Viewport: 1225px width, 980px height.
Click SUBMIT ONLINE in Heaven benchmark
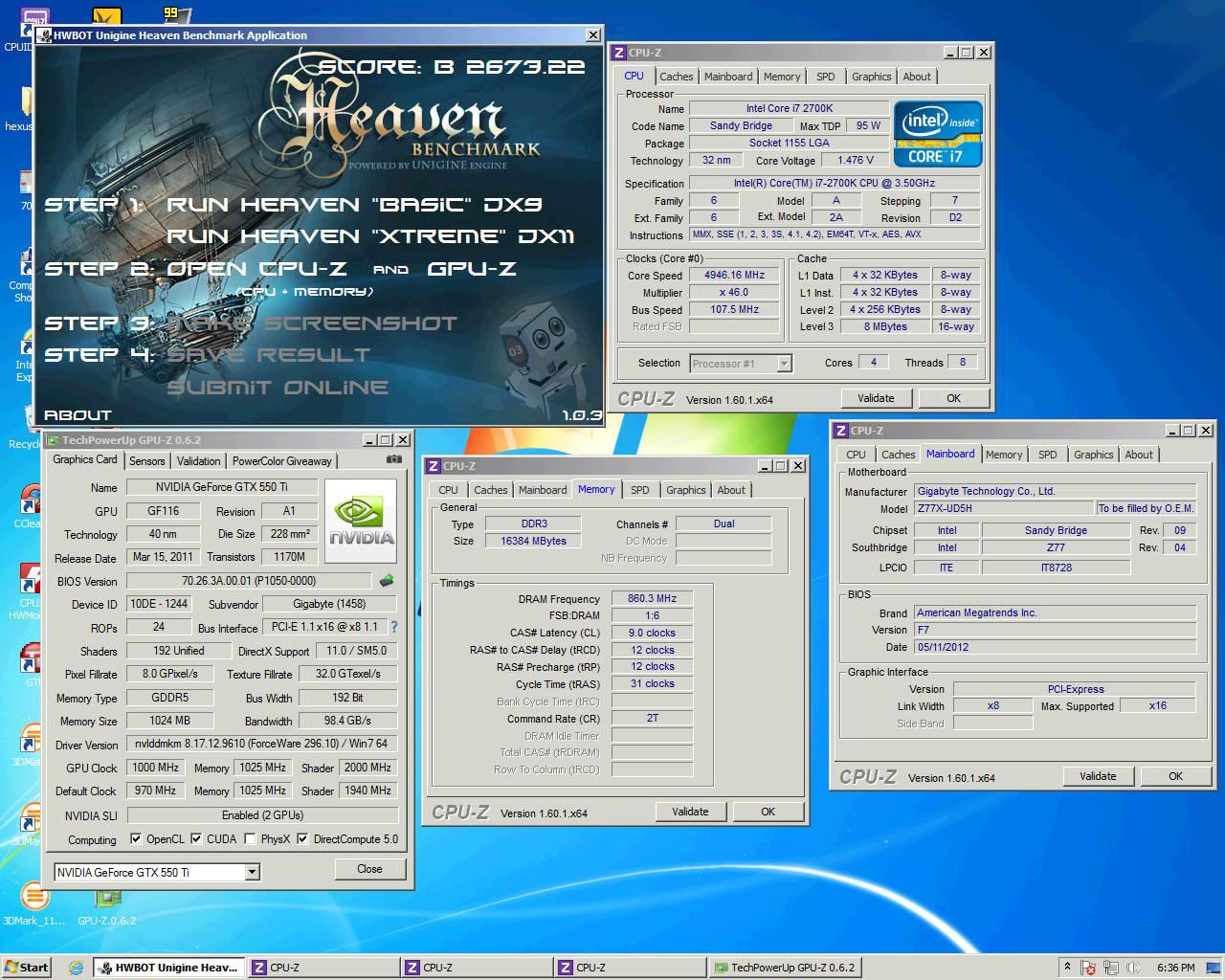pos(278,388)
